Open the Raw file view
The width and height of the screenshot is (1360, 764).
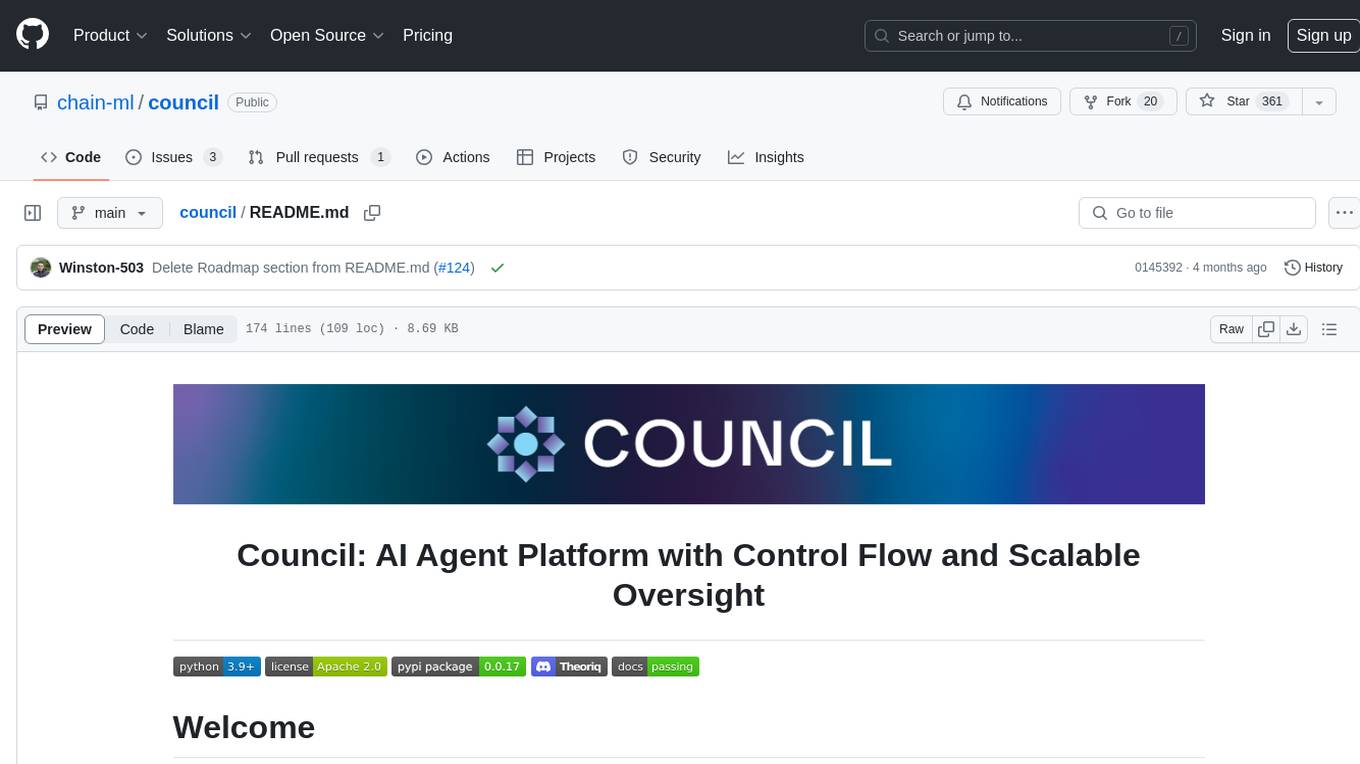pyautogui.click(x=1231, y=329)
